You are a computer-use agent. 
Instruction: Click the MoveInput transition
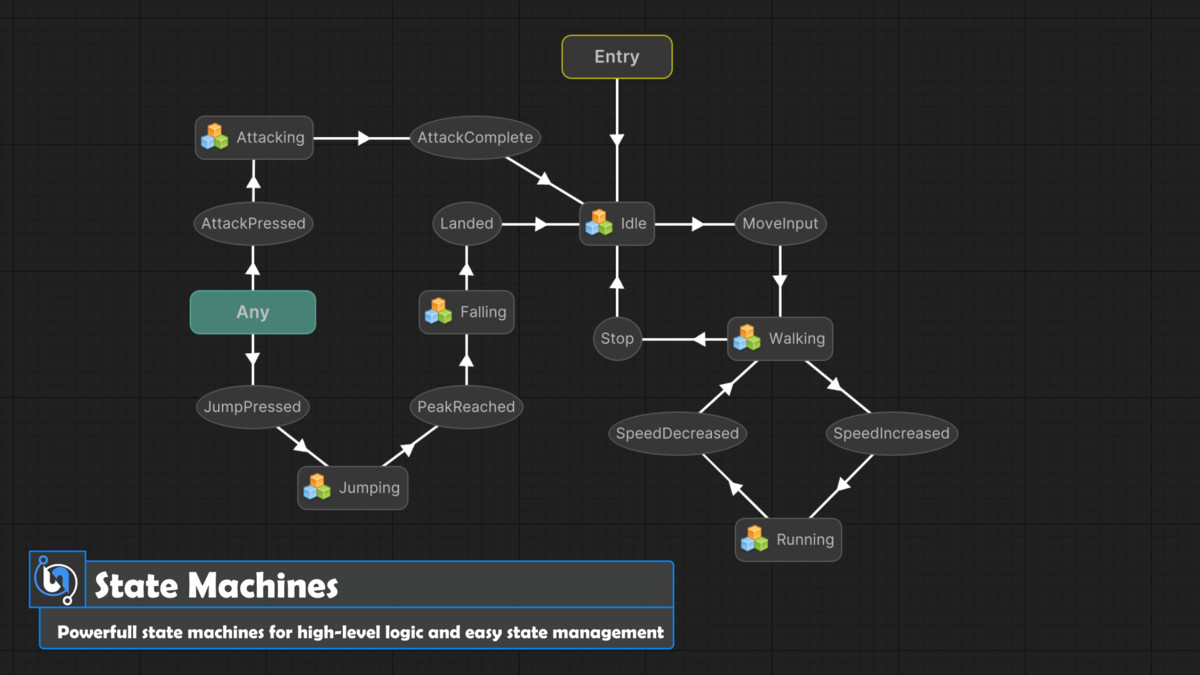[x=780, y=223]
